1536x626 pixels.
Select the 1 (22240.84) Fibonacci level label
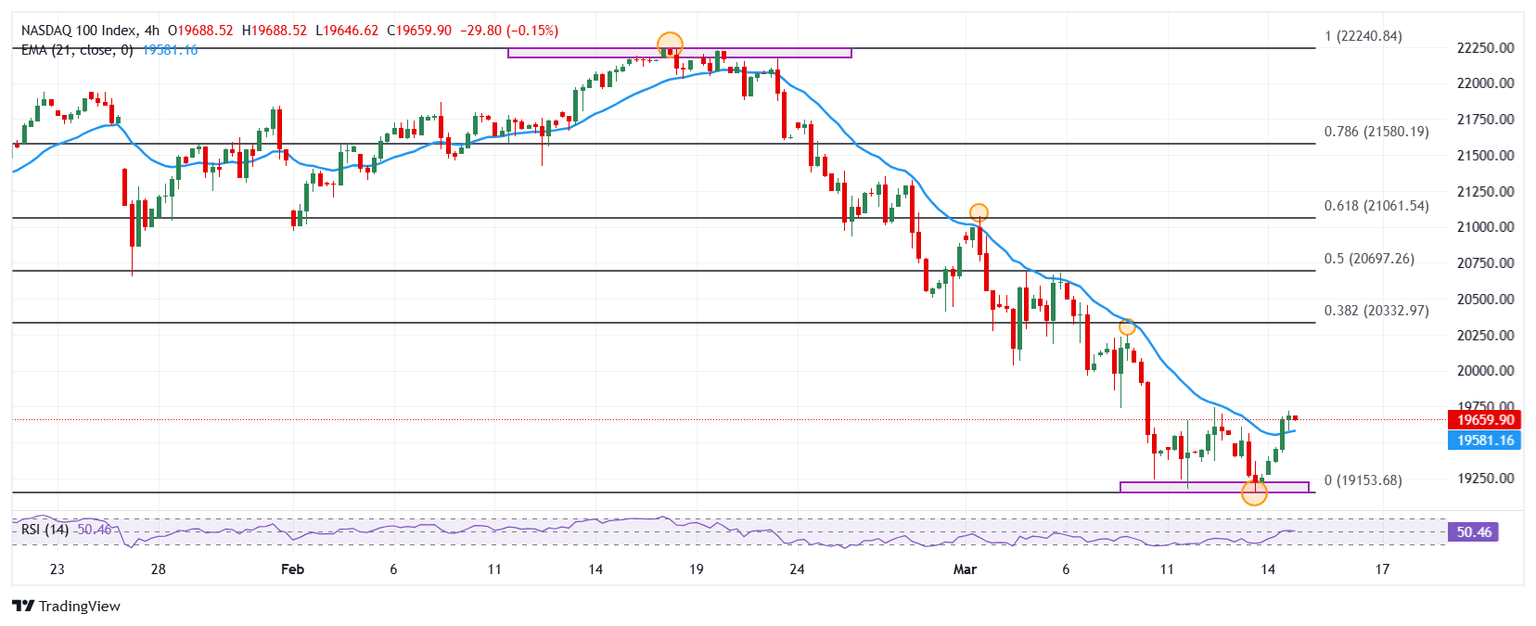(1363, 36)
